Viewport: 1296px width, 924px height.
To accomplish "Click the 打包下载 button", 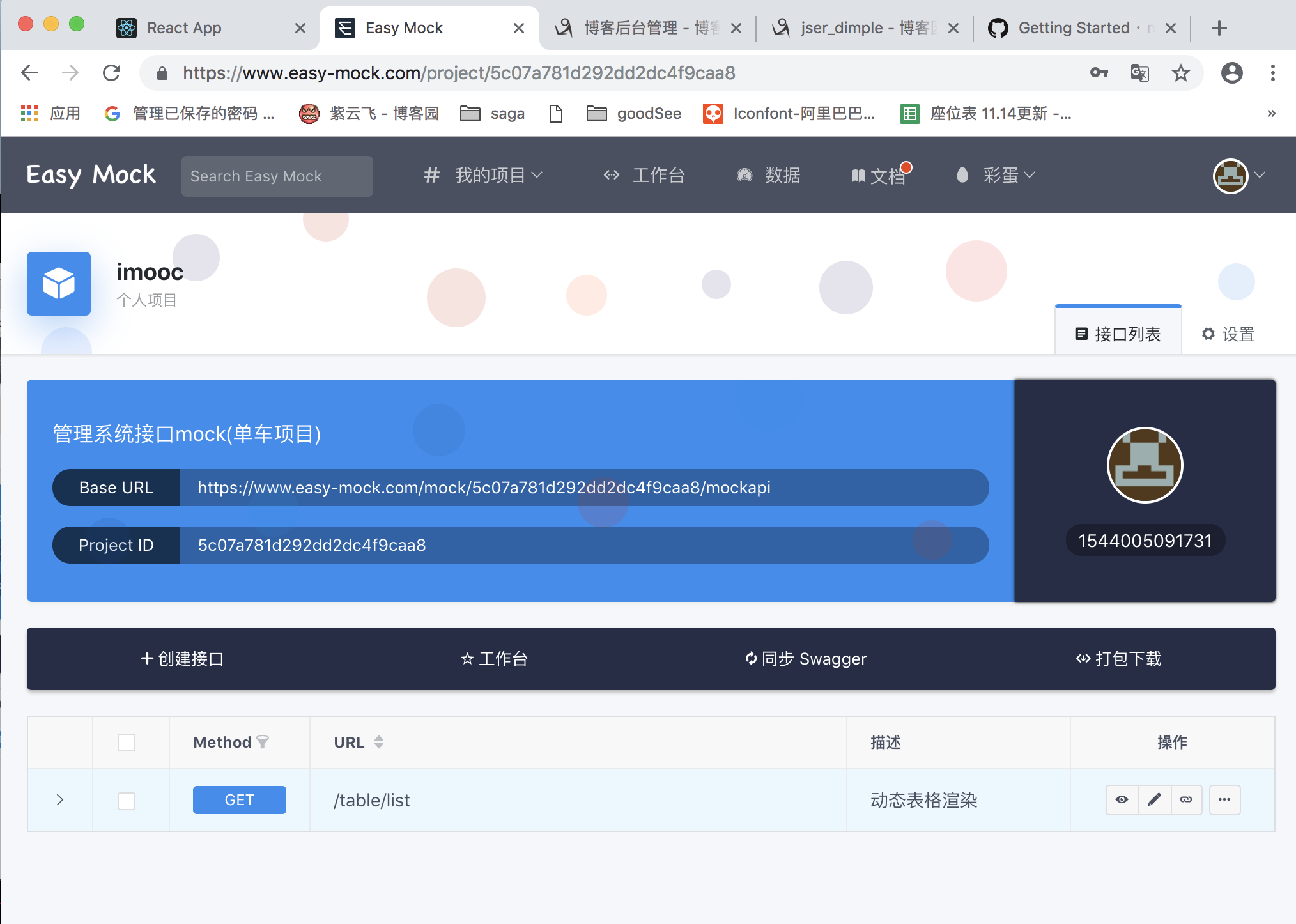I will click(x=1118, y=659).
